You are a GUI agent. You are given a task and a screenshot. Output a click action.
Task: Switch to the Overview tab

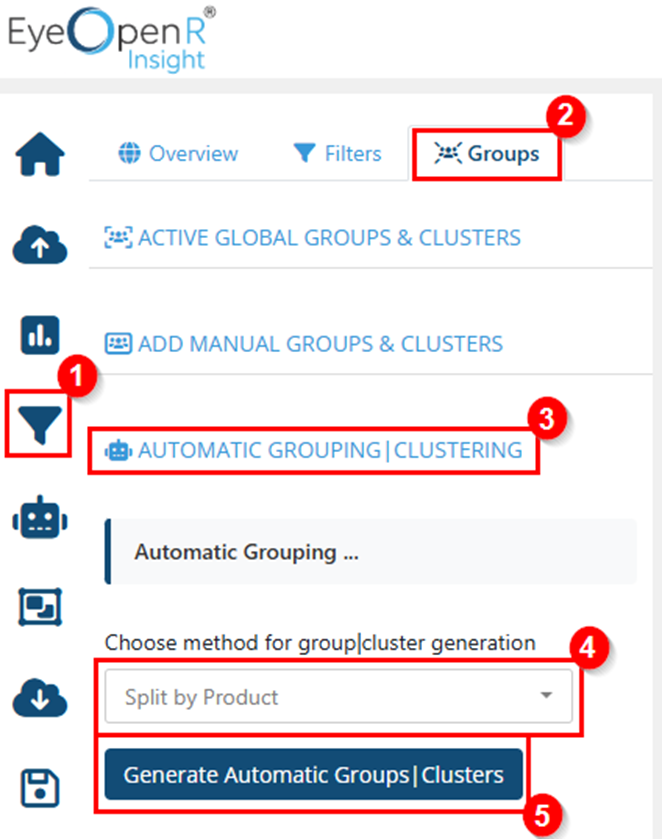click(178, 154)
